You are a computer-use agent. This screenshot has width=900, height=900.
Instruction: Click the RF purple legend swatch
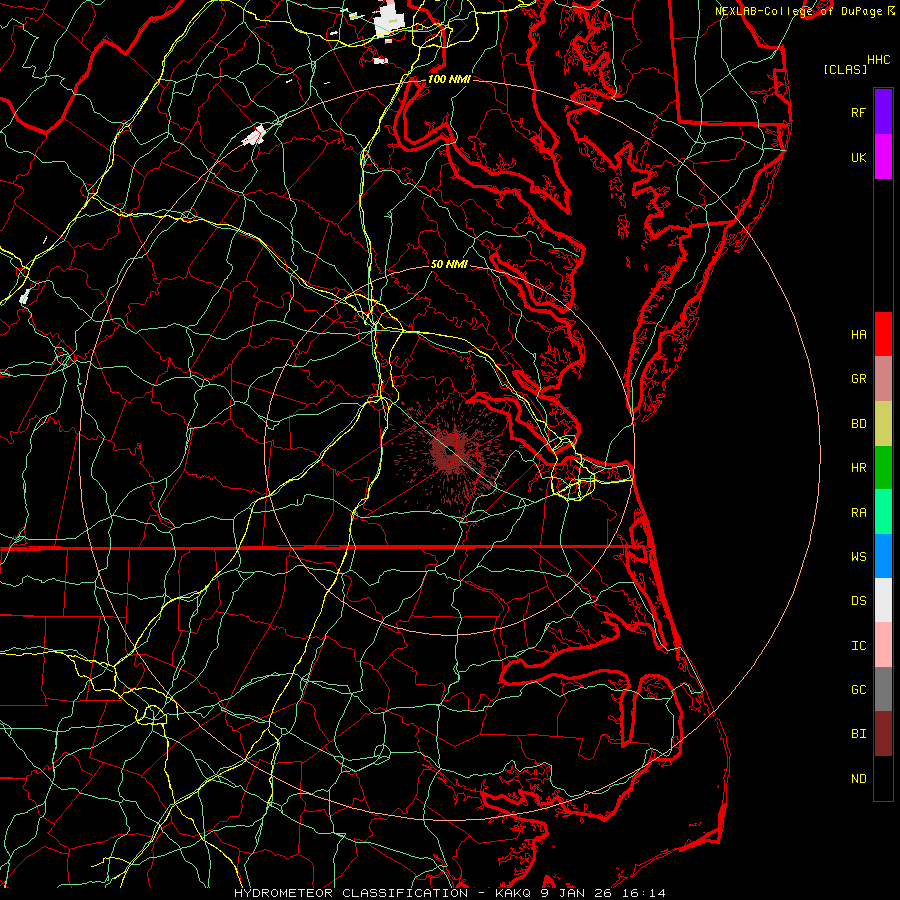coord(883,112)
